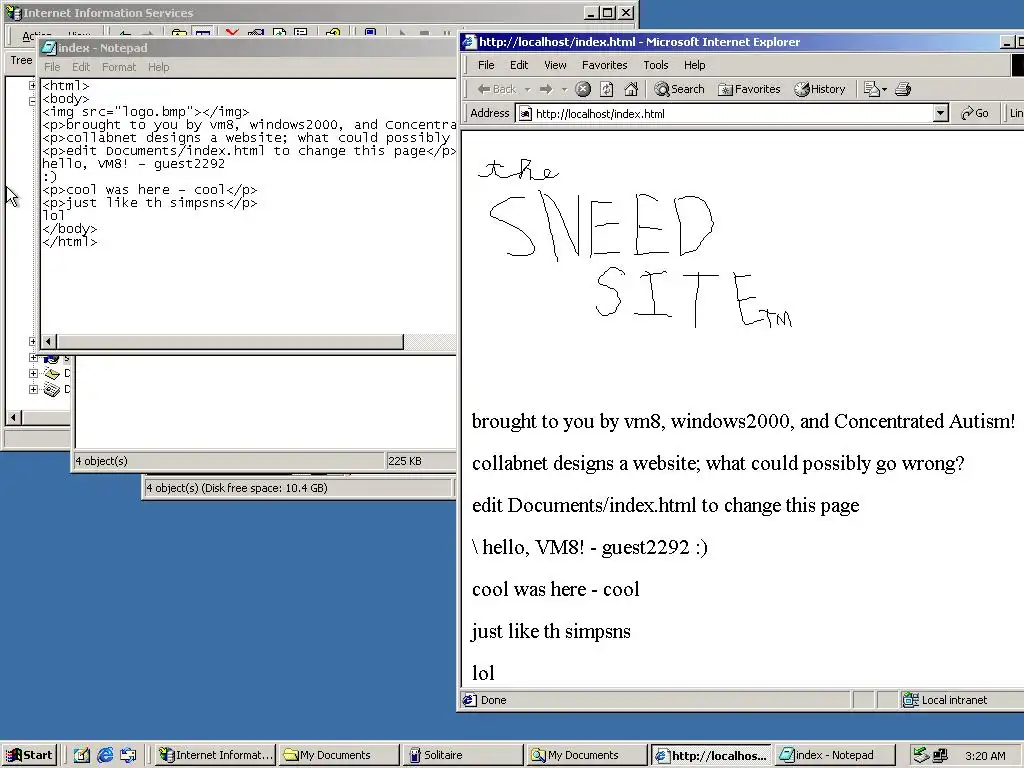Click the IIS tree pane scroll-left arrow
Screen dimensions: 1024x768
14,417
